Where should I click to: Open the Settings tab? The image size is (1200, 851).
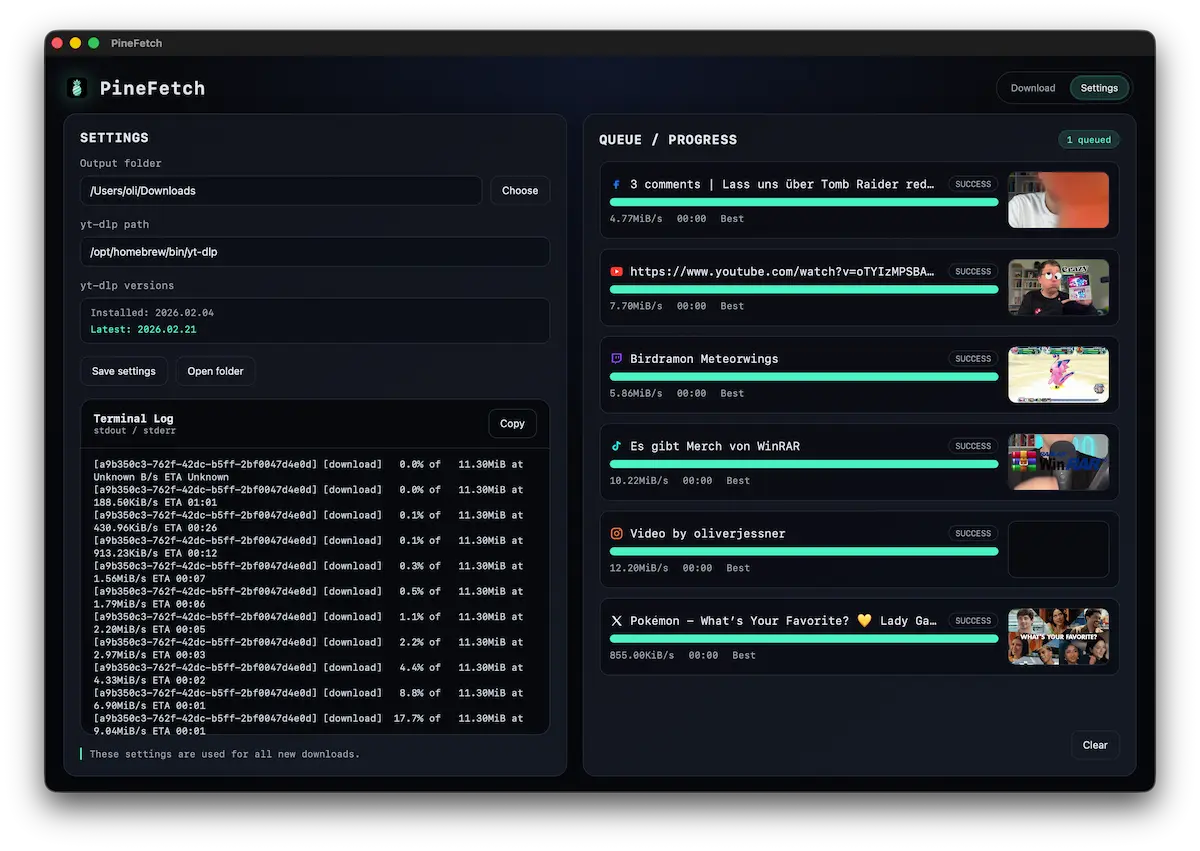click(1099, 87)
